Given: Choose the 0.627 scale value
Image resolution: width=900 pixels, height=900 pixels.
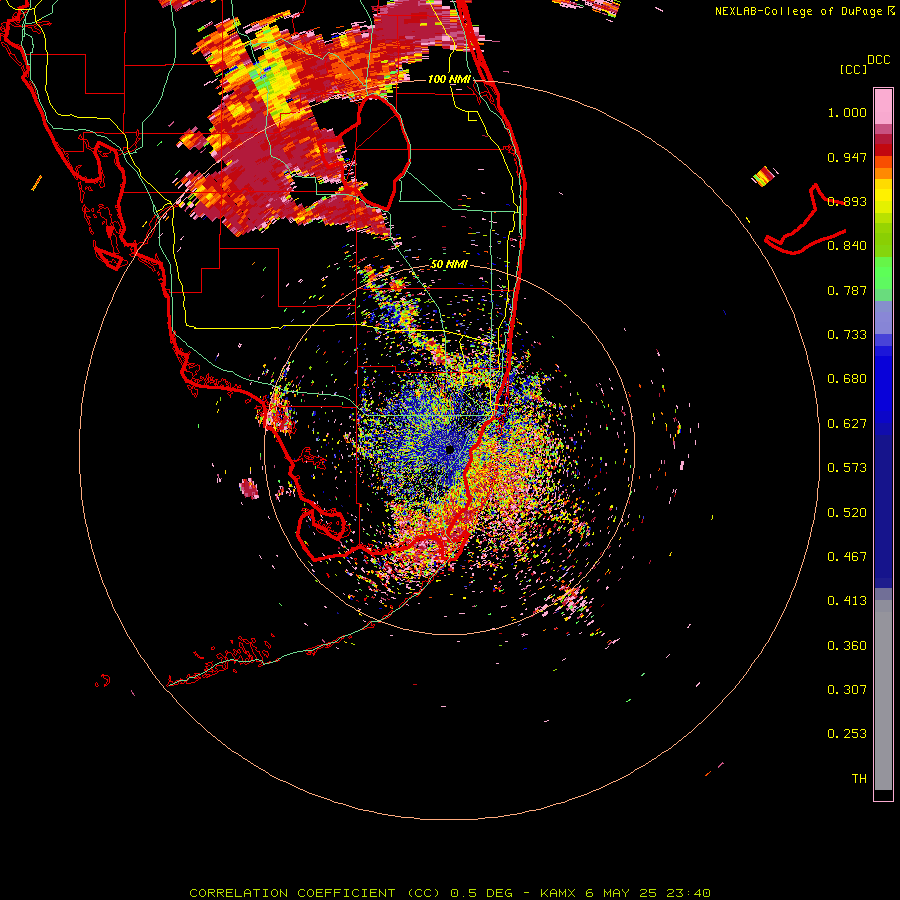Looking at the screenshot, I should coord(847,424).
